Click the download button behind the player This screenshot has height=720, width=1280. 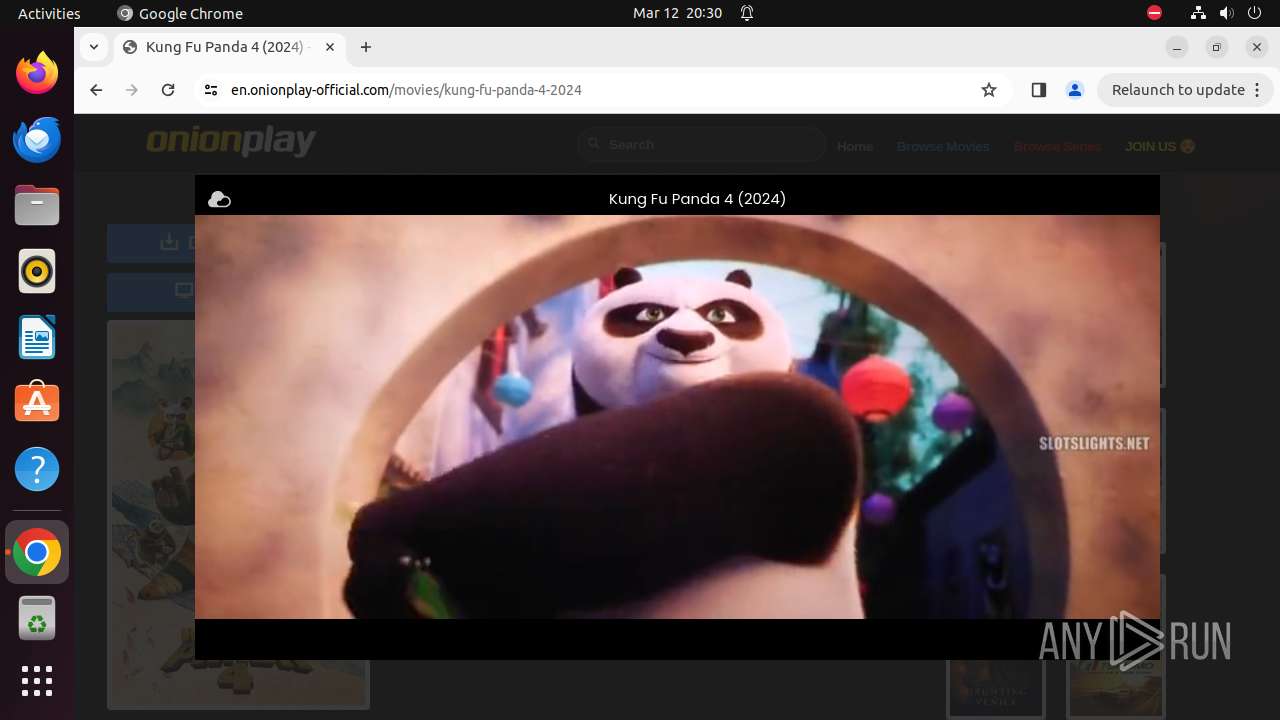coord(151,243)
